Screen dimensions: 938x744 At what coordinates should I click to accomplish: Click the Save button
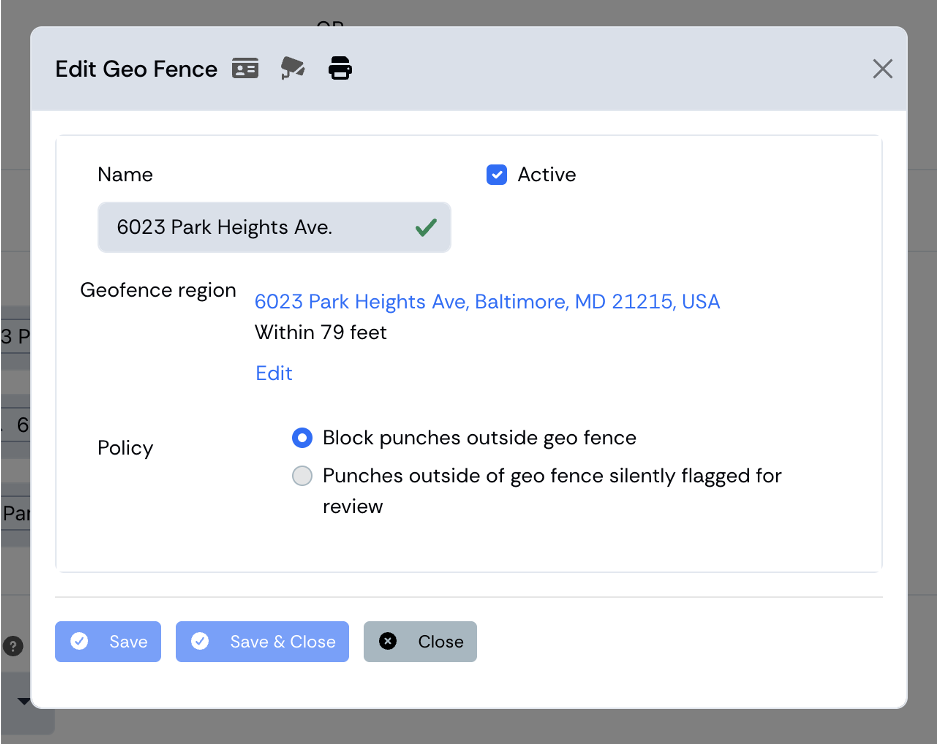pos(108,641)
